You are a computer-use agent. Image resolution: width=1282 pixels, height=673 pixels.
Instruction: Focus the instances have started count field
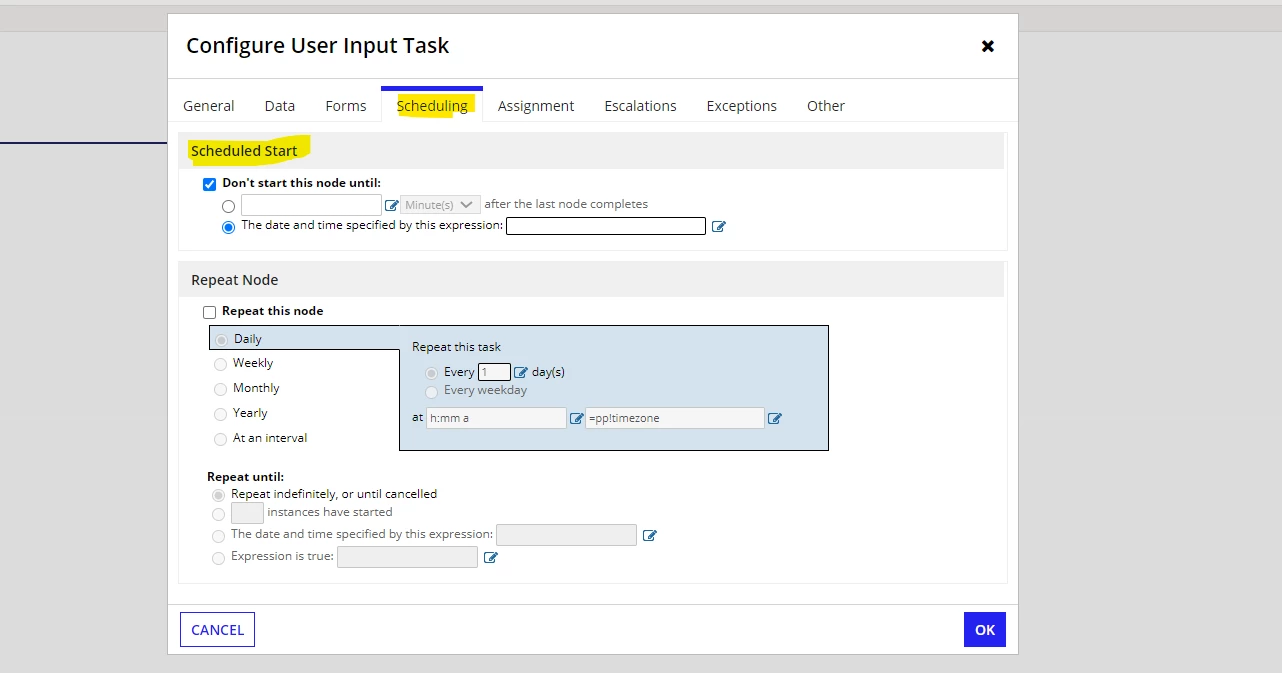tap(247, 513)
